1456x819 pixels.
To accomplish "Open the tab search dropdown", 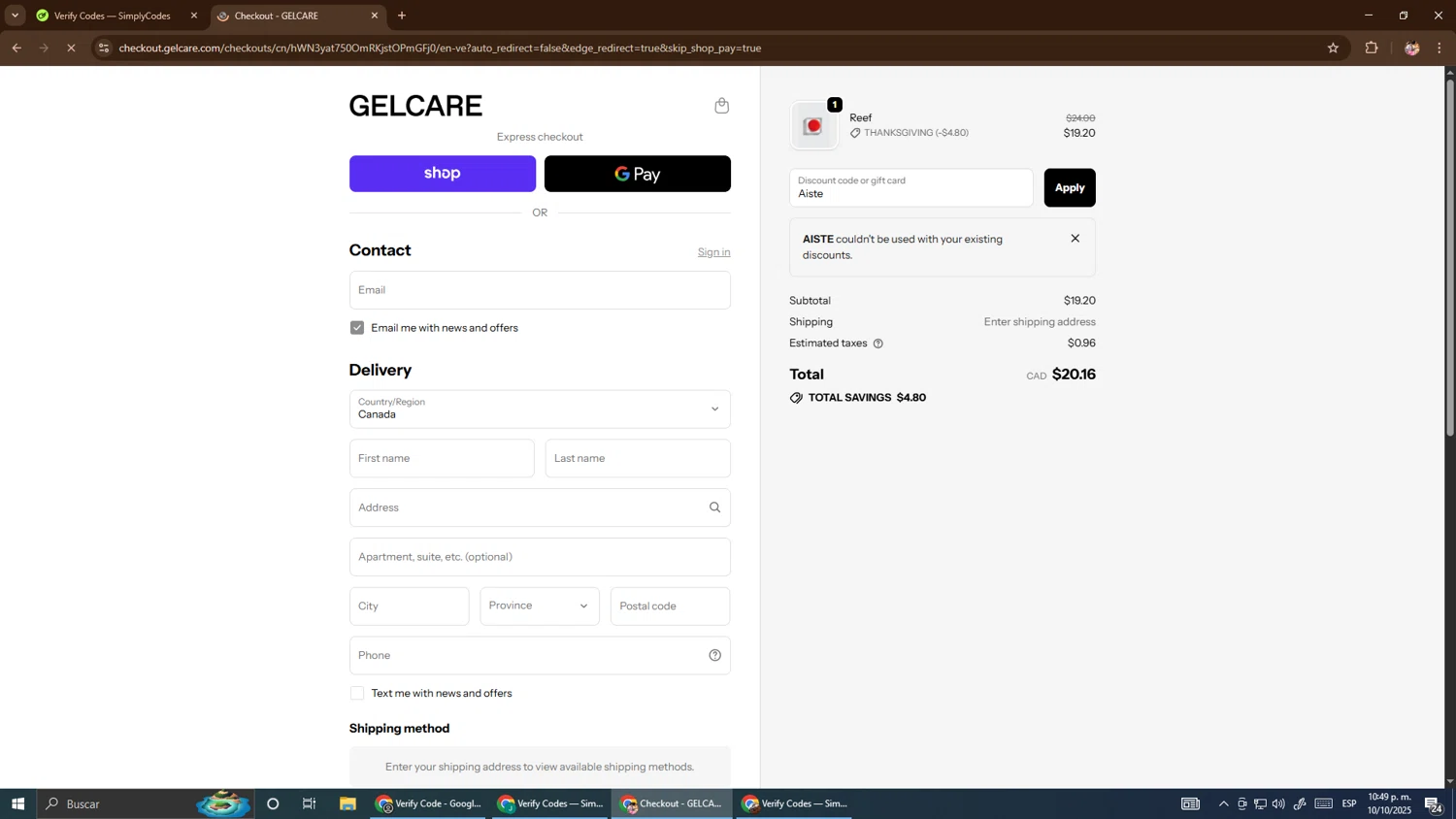I will [15, 16].
